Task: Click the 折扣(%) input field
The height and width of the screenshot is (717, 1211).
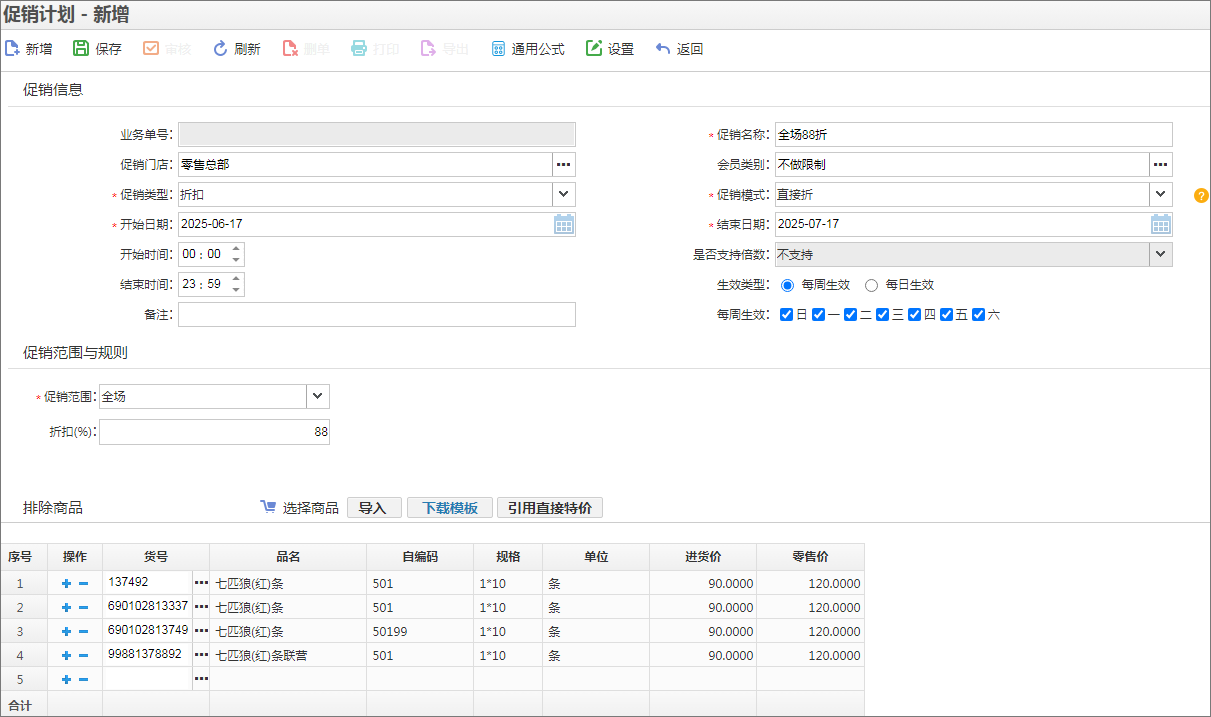Action: pos(214,432)
